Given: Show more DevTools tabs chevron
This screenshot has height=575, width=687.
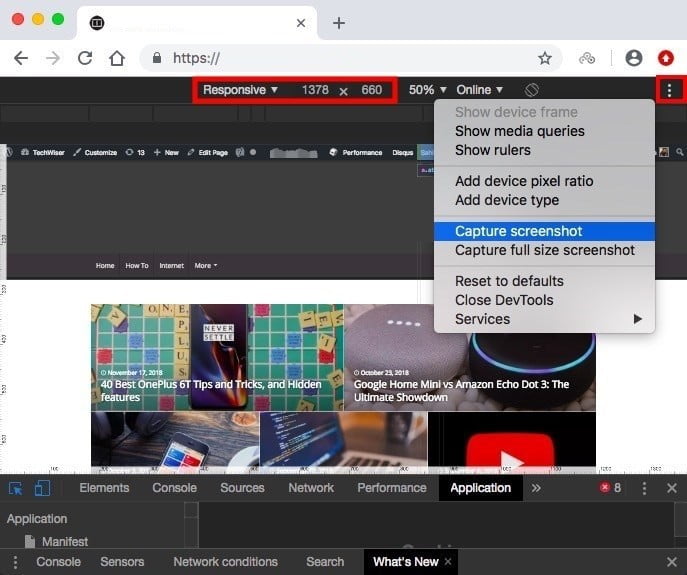Looking at the screenshot, I should pos(536,488).
